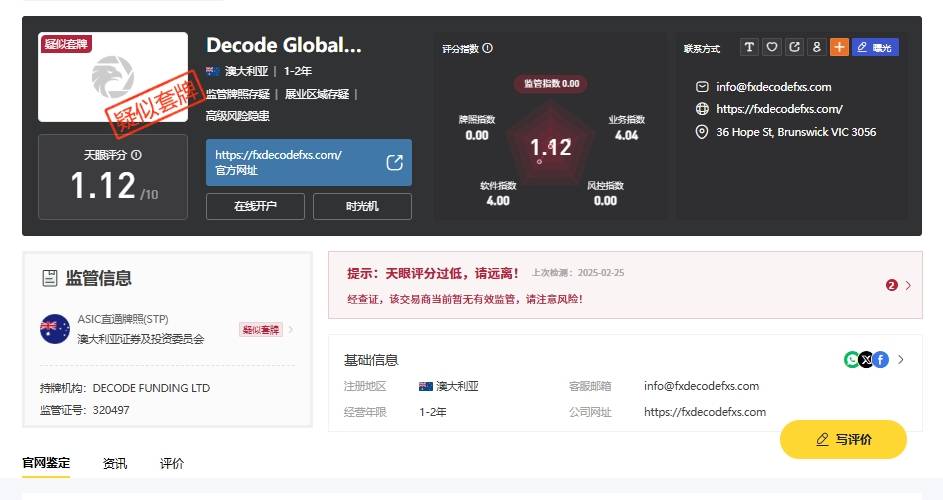Click the Decode Global... title
This screenshot has height=500, width=943.
tap(284, 45)
